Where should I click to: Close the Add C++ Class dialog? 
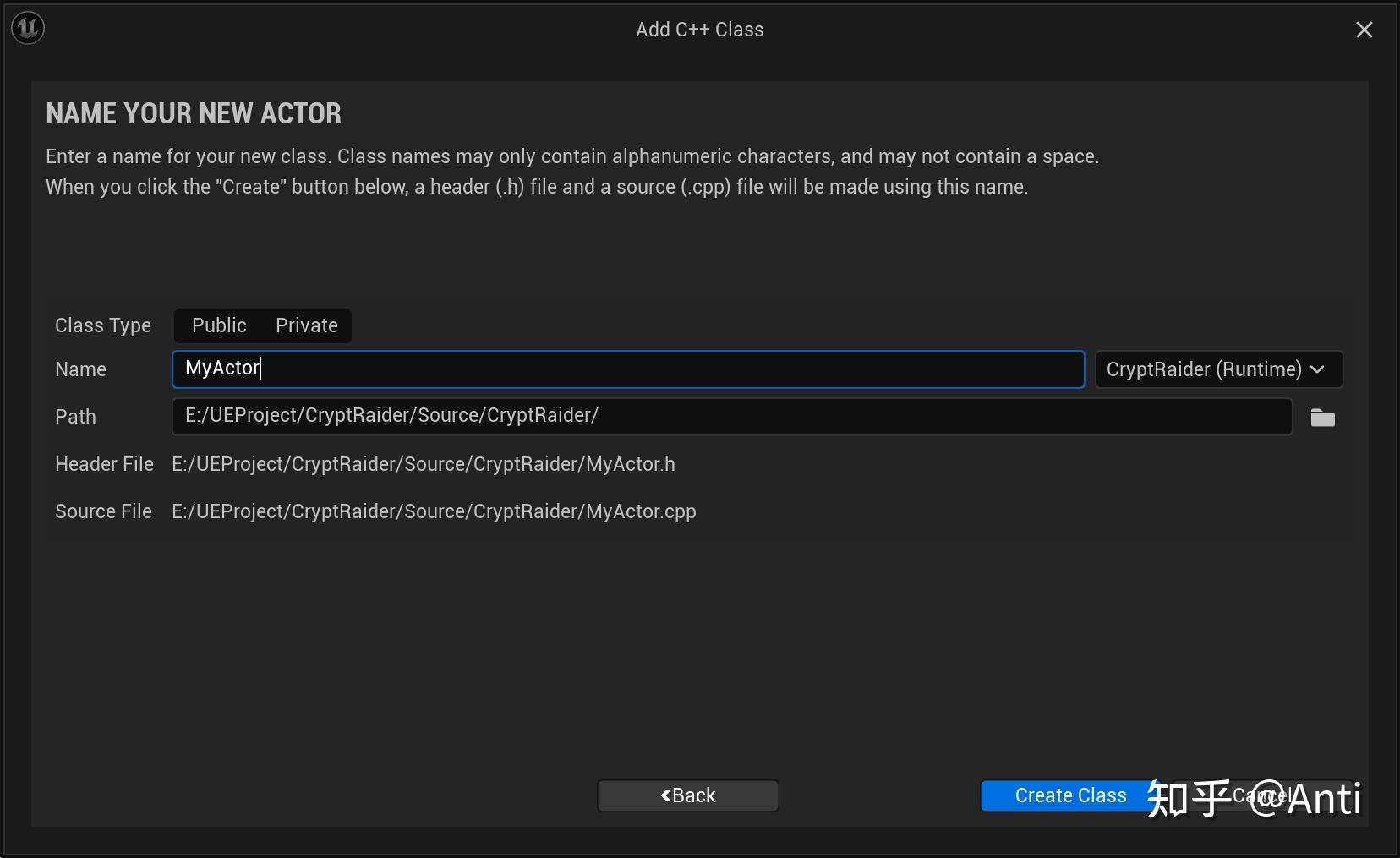(x=1364, y=30)
